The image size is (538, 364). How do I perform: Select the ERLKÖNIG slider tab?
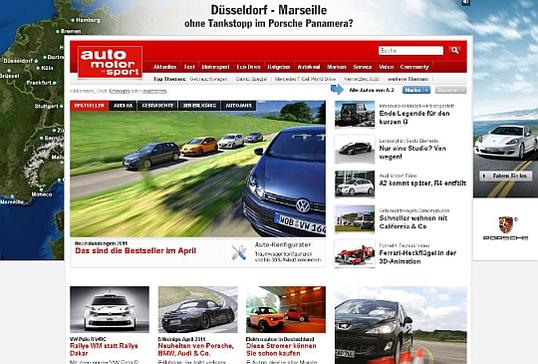tap(199, 106)
